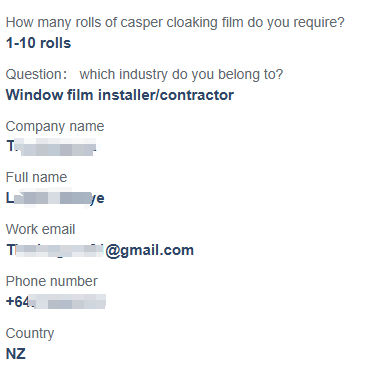Select the NZ country value
The width and height of the screenshot is (369, 374).
tap(16, 354)
